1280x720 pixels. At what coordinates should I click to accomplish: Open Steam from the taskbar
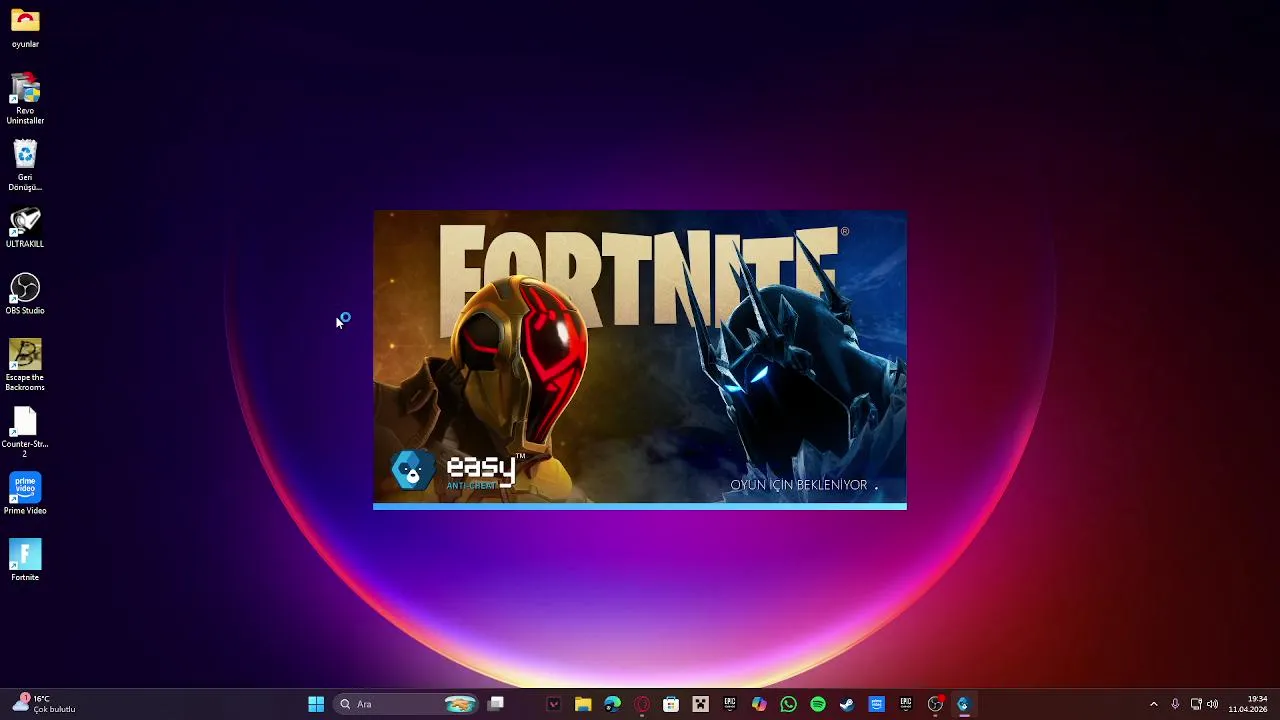[x=847, y=704]
